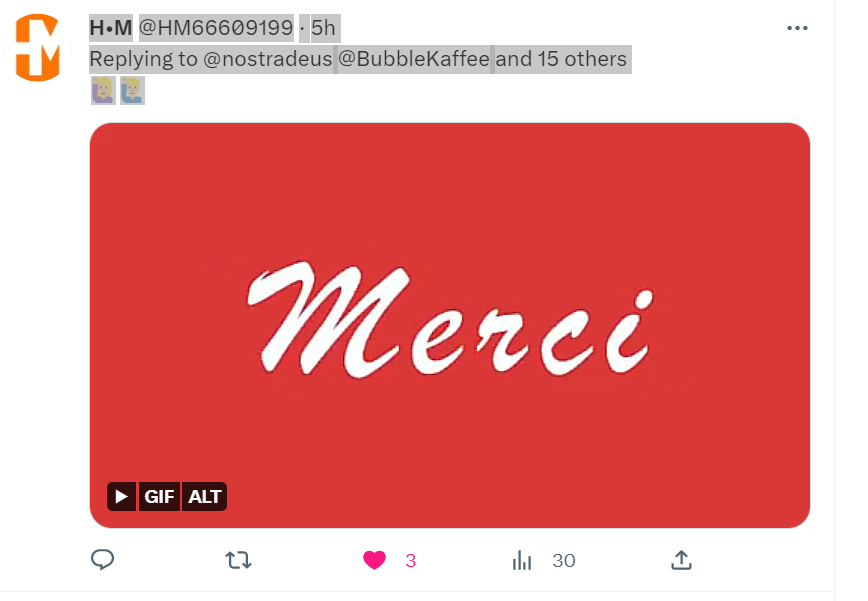This screenshot has width=868, height=601.
Task: Click the share upload icon
Action: tap(681, 560)
